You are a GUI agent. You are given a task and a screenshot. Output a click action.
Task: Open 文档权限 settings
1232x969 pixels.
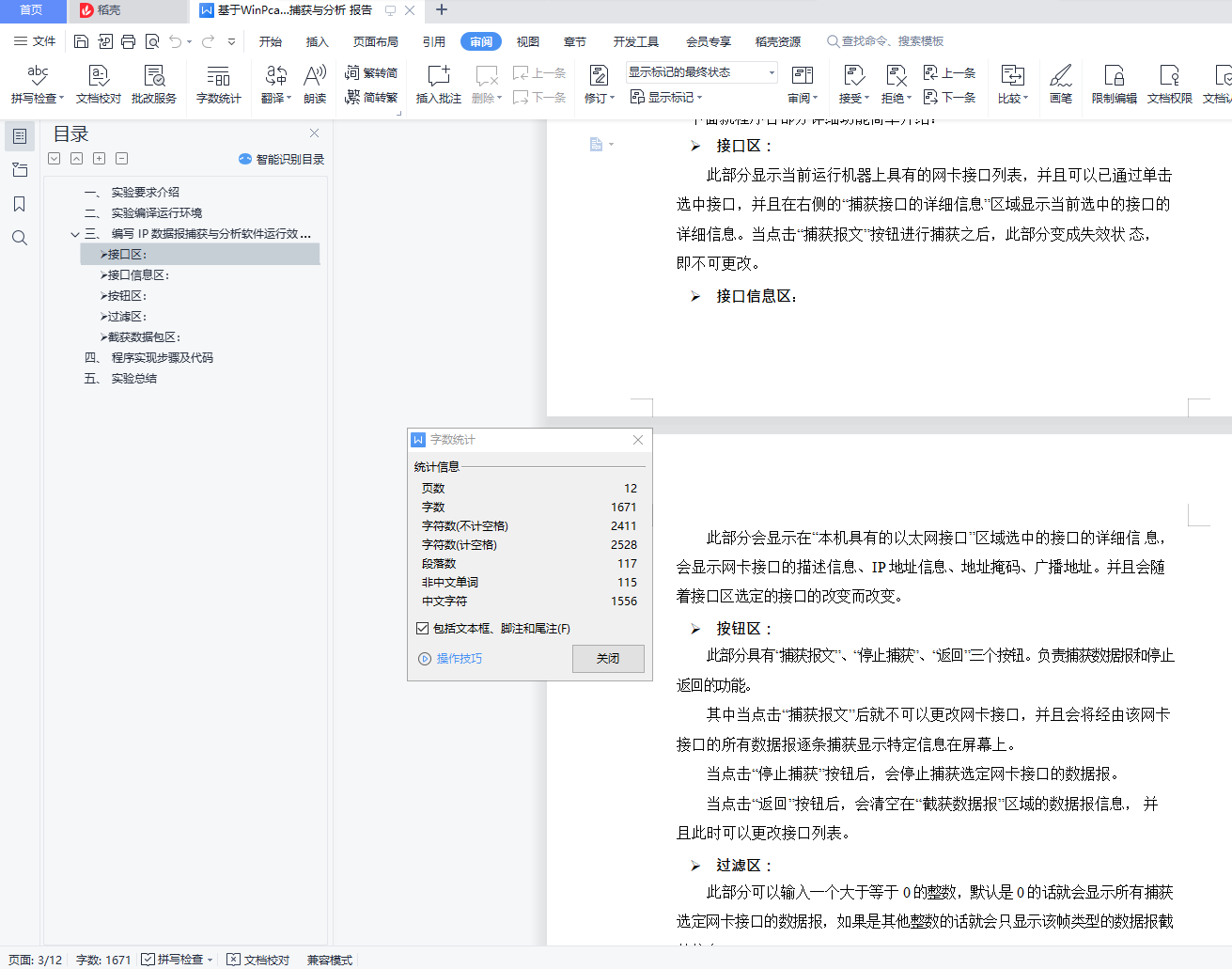1170,84
